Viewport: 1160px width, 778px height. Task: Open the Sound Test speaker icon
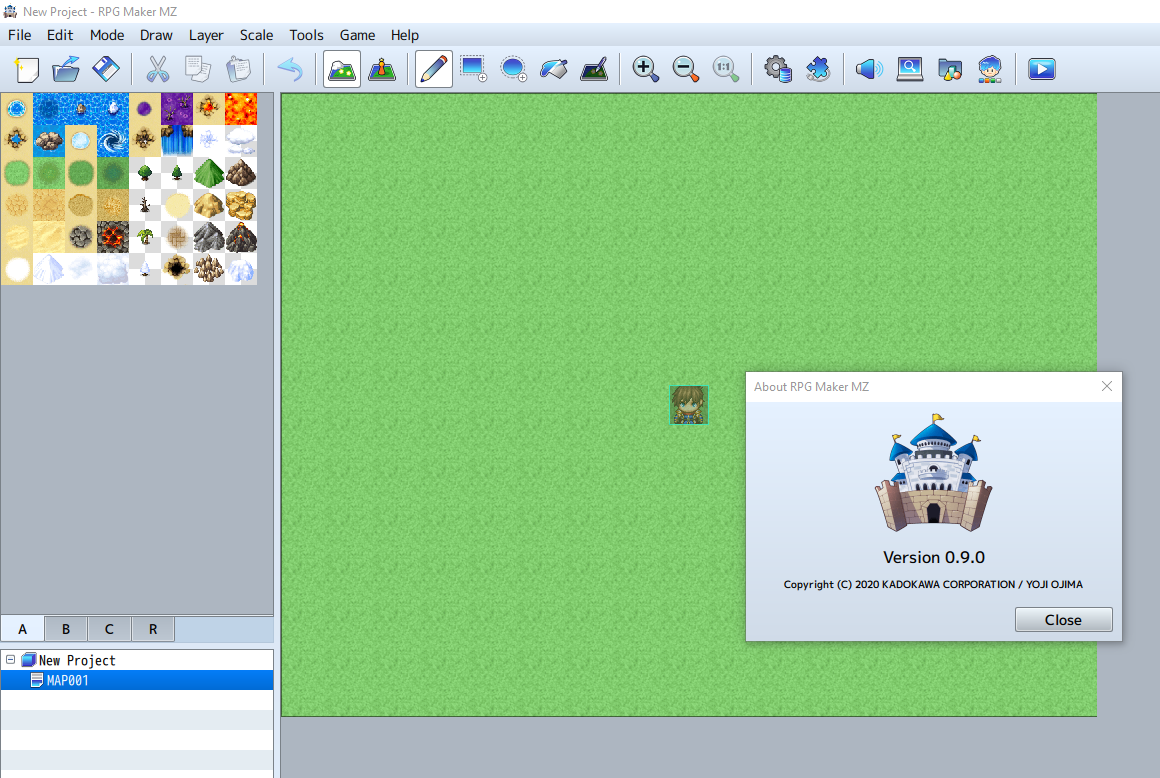869,70
